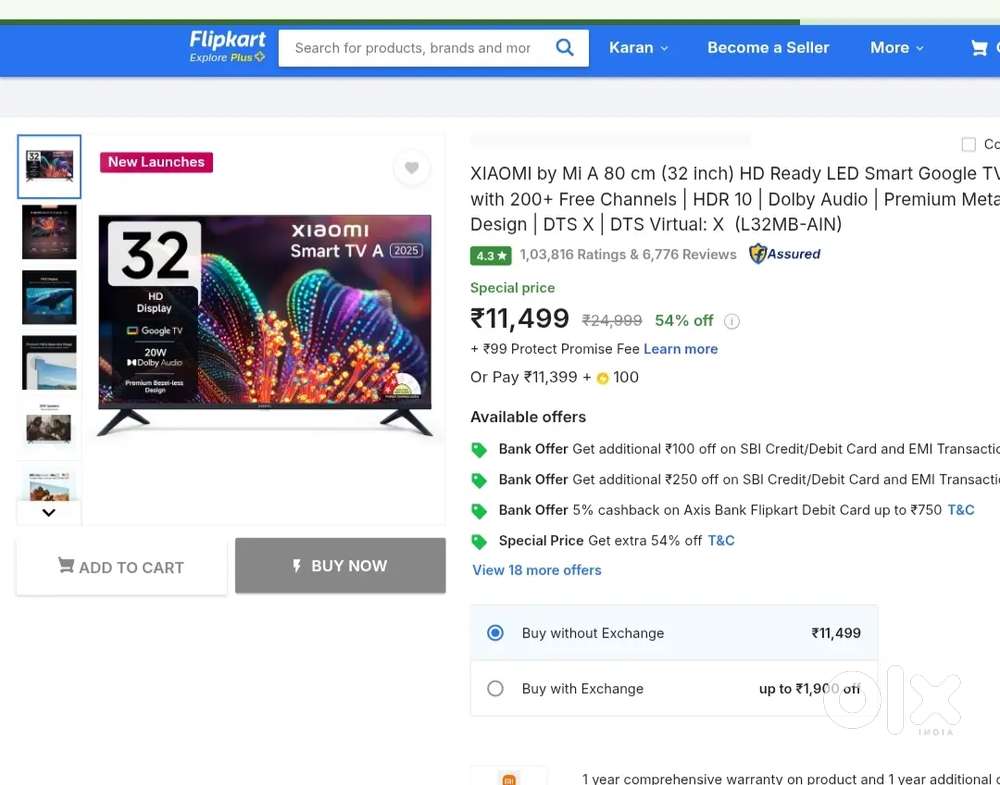This screenshot has height=785, width=1000.
Task: Tick the Compare checkbox
Action: 968,144
